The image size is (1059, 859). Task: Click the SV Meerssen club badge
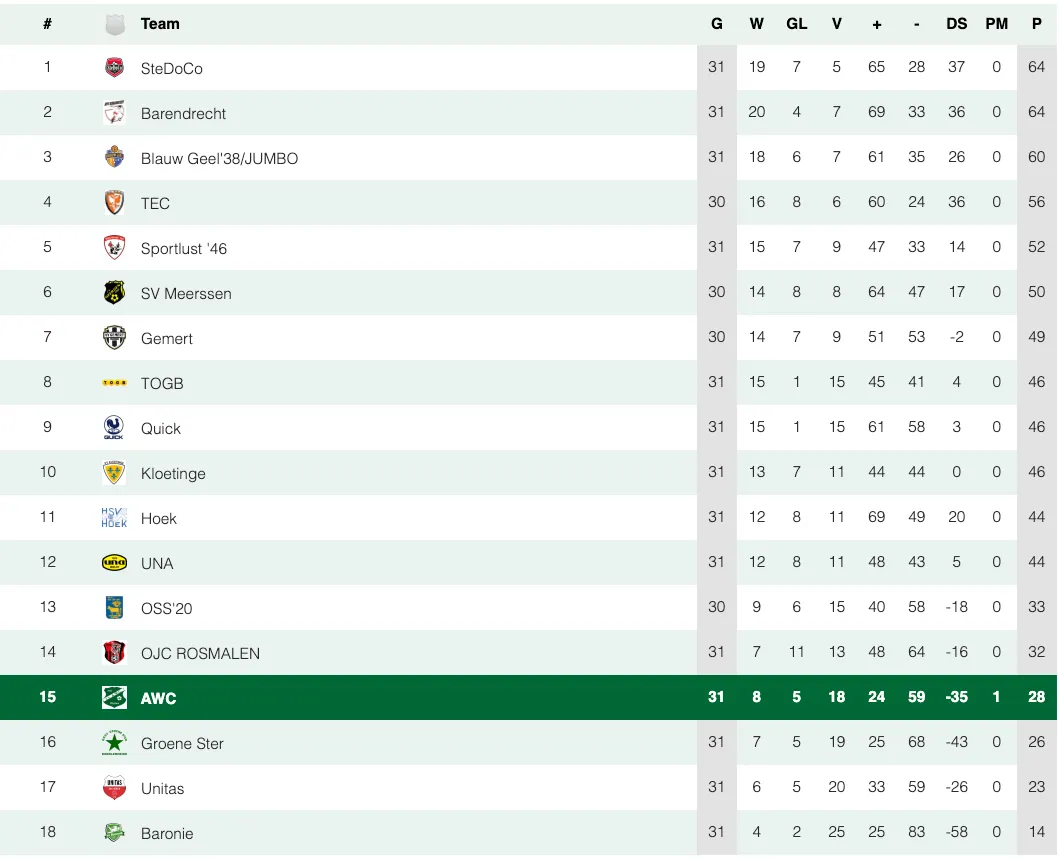click(115, 293)
